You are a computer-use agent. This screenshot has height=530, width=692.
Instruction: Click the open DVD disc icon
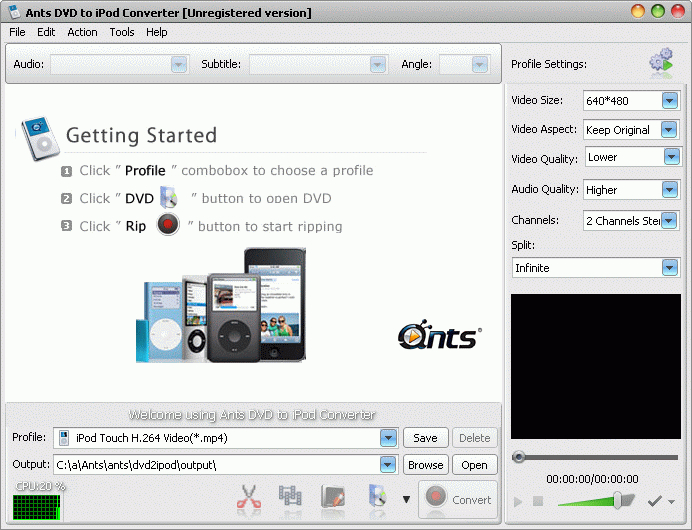tap(378, 496)
